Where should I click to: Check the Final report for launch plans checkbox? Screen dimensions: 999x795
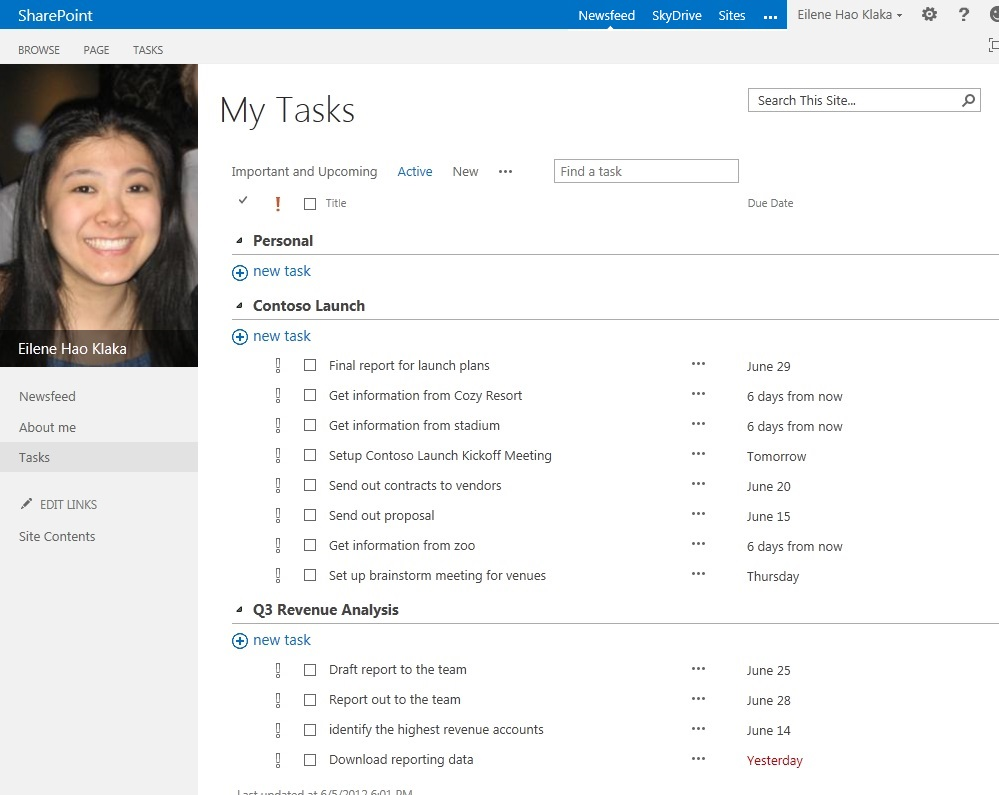[310, 365]
